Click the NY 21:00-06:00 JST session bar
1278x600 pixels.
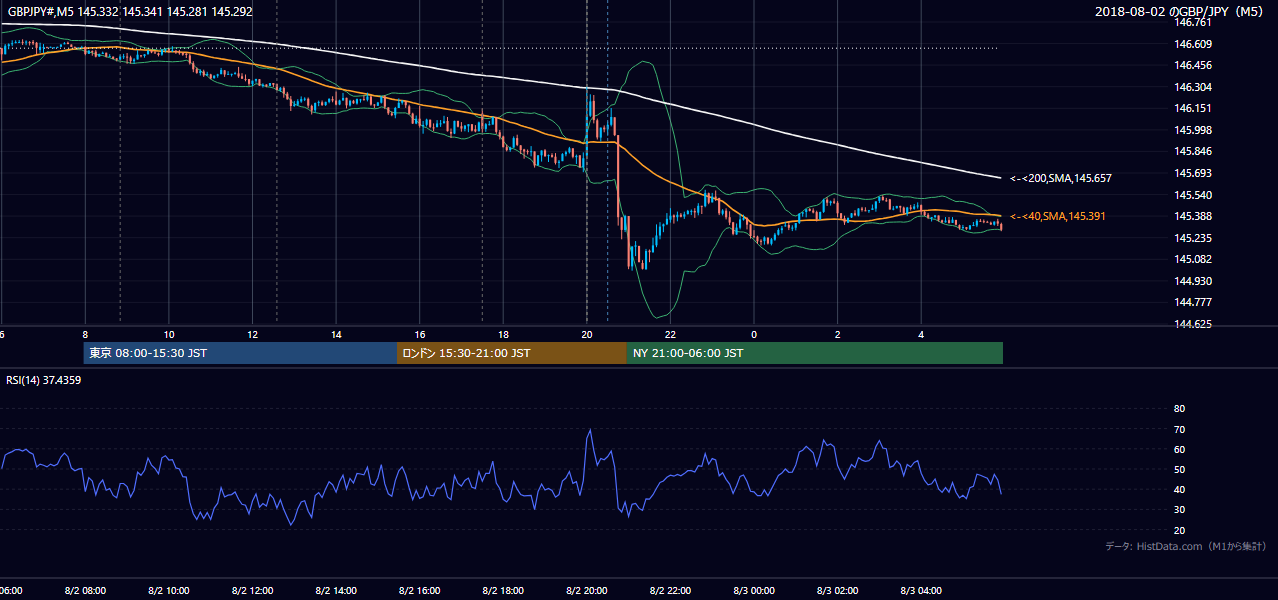click(x=815, y=353)
